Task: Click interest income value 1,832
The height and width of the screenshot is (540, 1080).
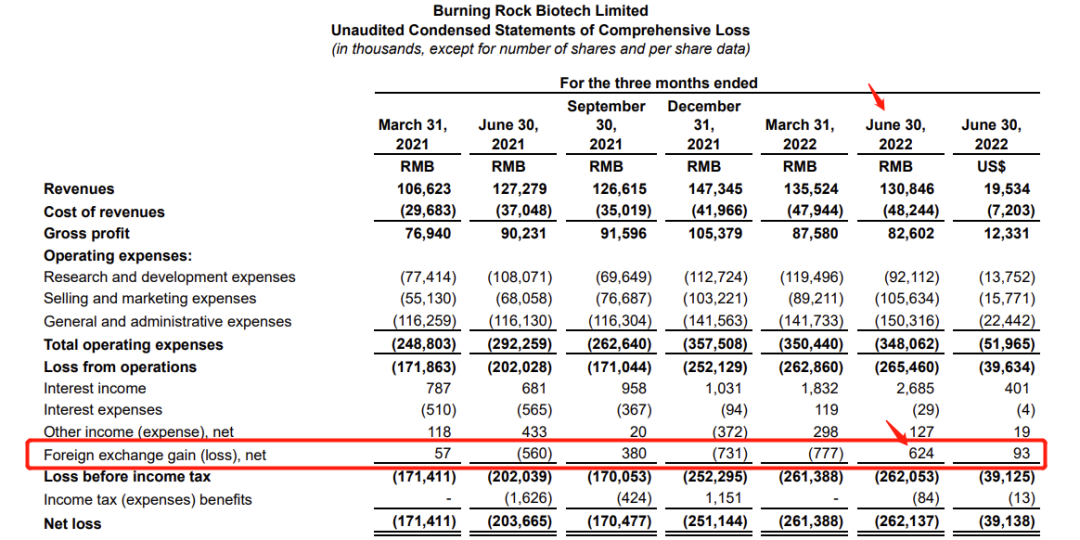Action: [x=820, y=388]
